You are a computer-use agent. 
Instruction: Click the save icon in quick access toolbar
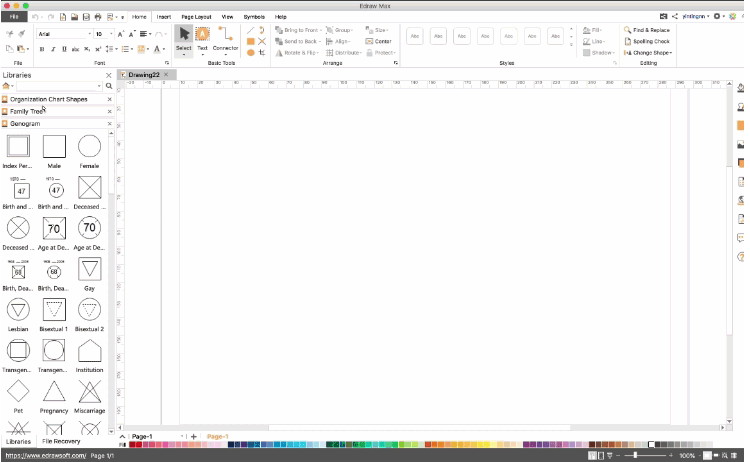pos(86,17)
